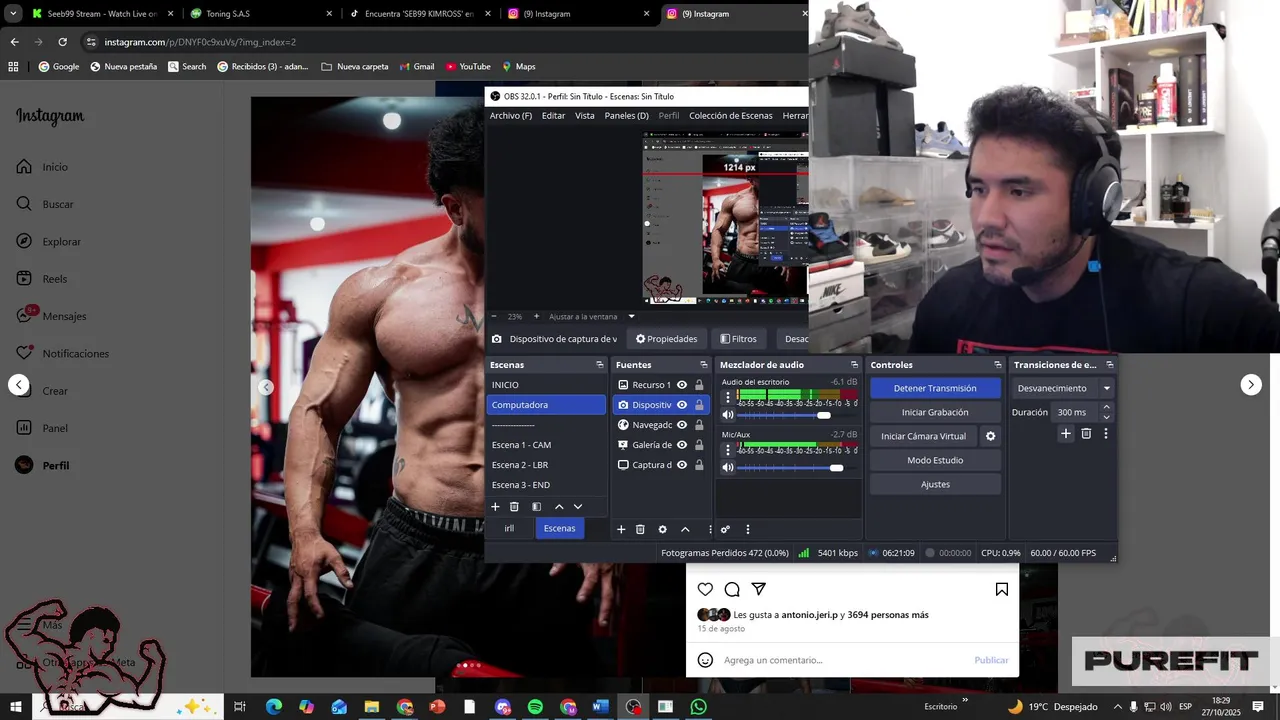Add a new scene in Escenas panel
Screen dimensions: 1280x720
point(495,507)
